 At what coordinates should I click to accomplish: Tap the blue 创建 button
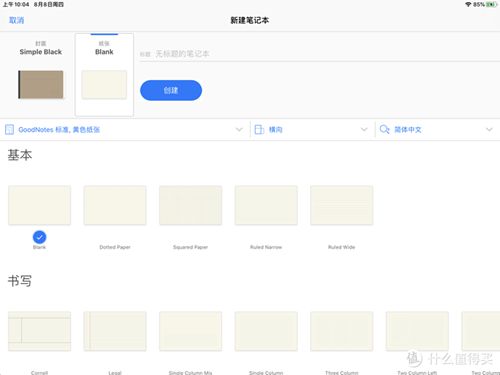[171, 90]
